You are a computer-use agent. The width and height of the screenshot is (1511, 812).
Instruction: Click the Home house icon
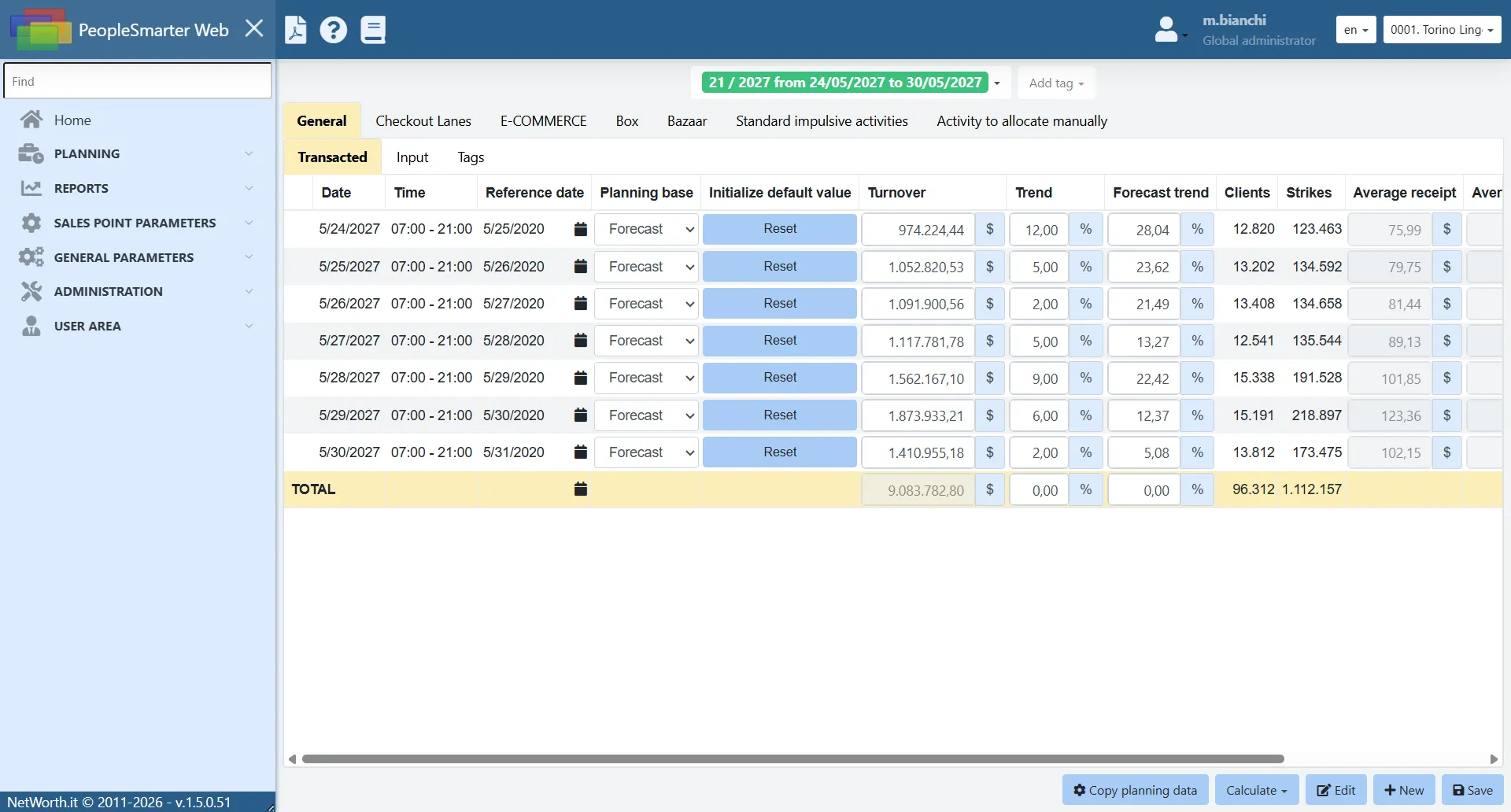click(31, 120)
